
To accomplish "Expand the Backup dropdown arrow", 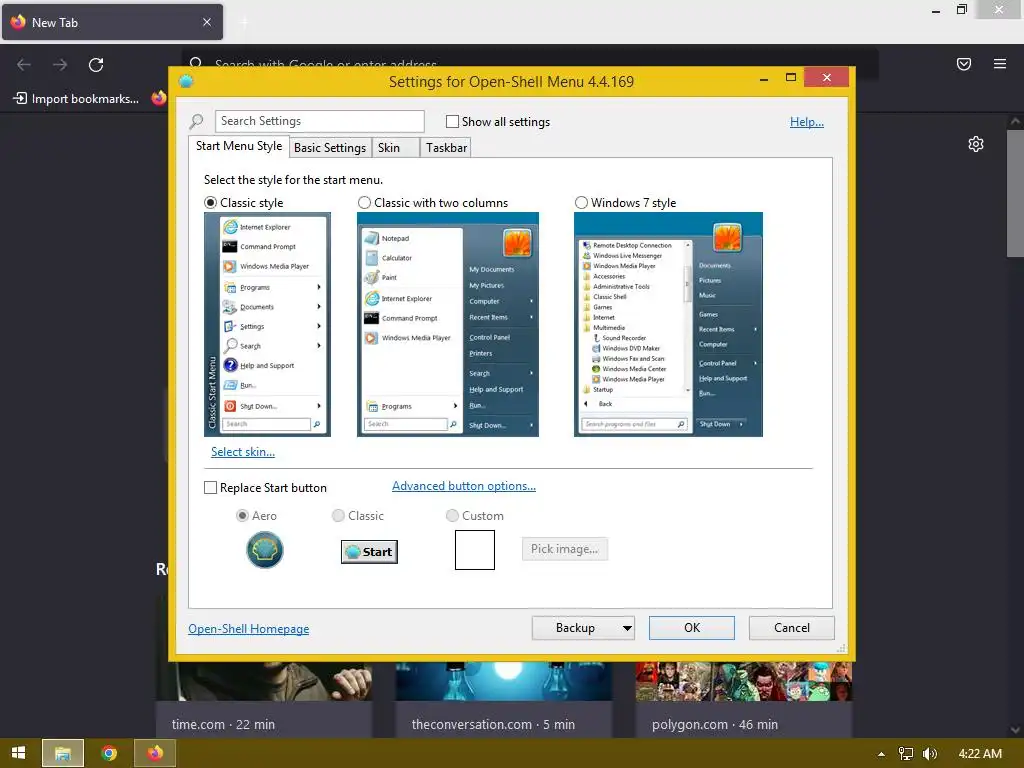I will coord(626,628).
